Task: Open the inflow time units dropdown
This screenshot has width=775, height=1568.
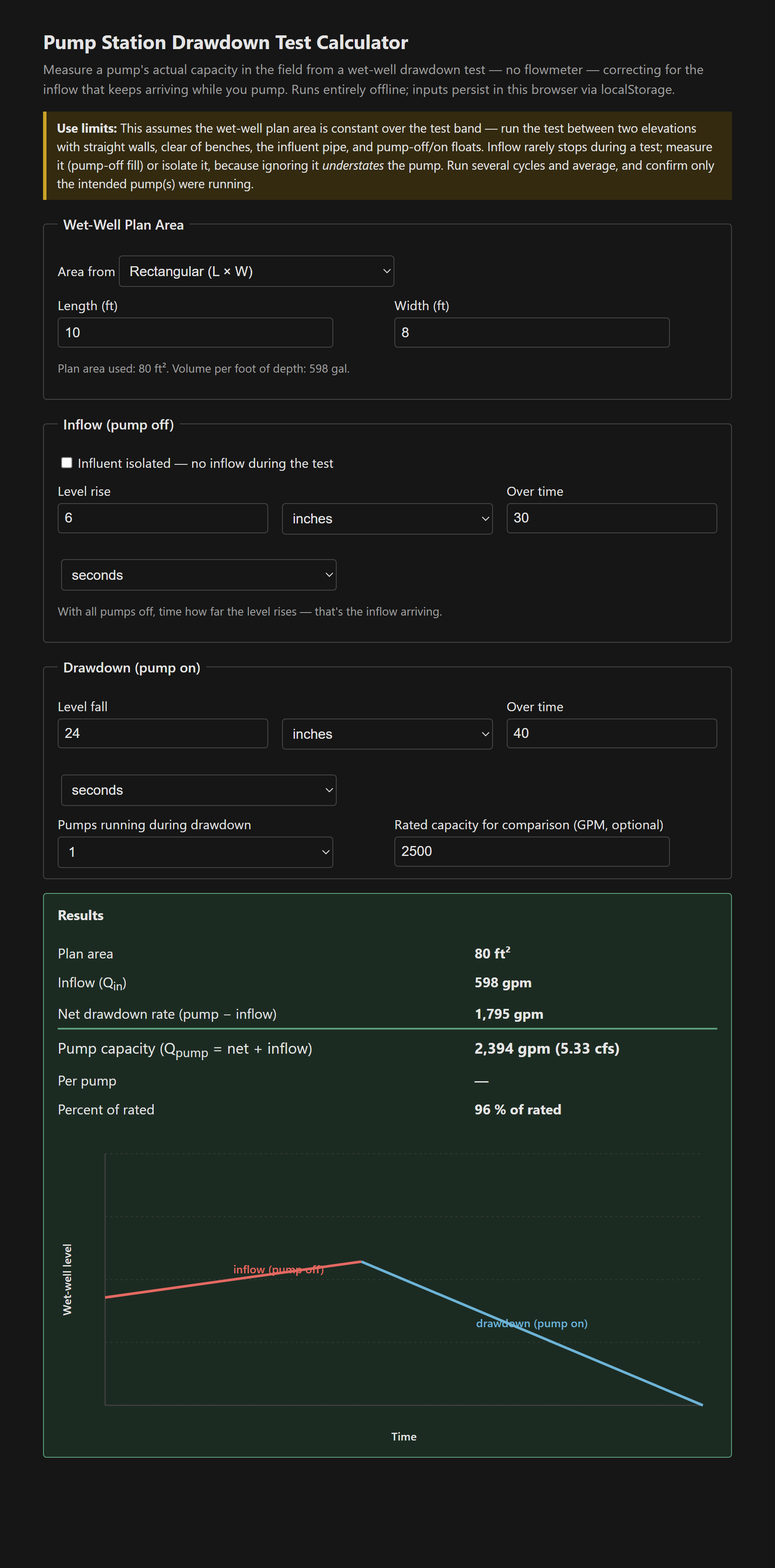Action: pyautogui.click(x=198, y=575)
